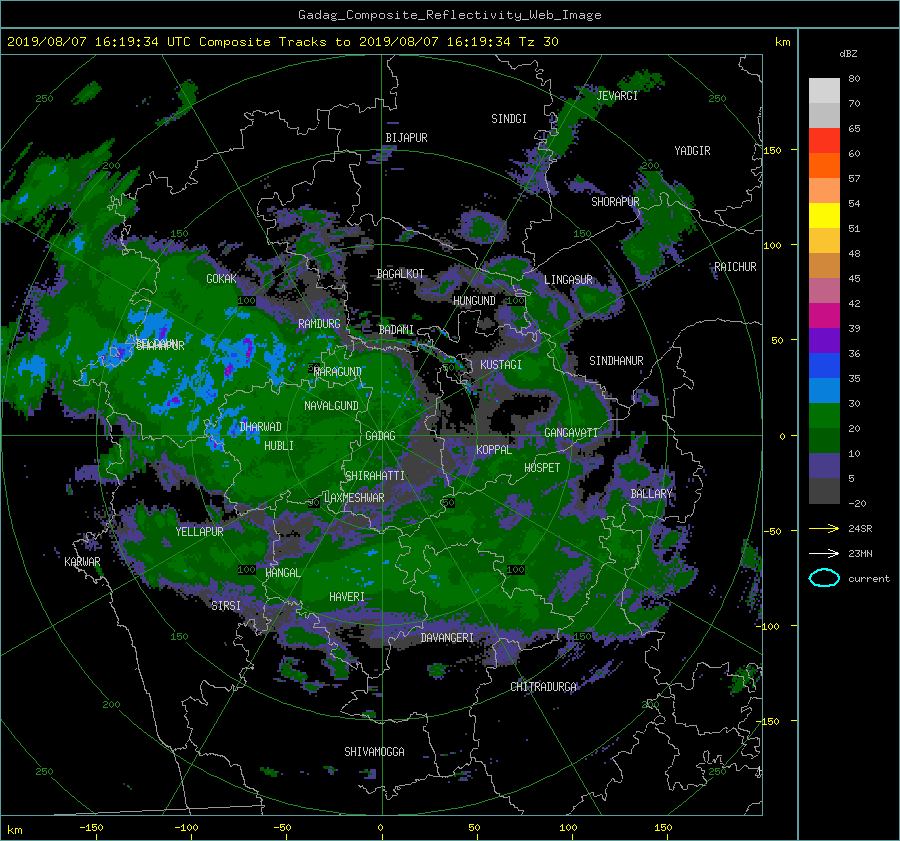This screenshot has width=900, height=841.
Task: Click the Gadag_Composite_Reflectivity_Web_Image title
Action: coord(449,15)
